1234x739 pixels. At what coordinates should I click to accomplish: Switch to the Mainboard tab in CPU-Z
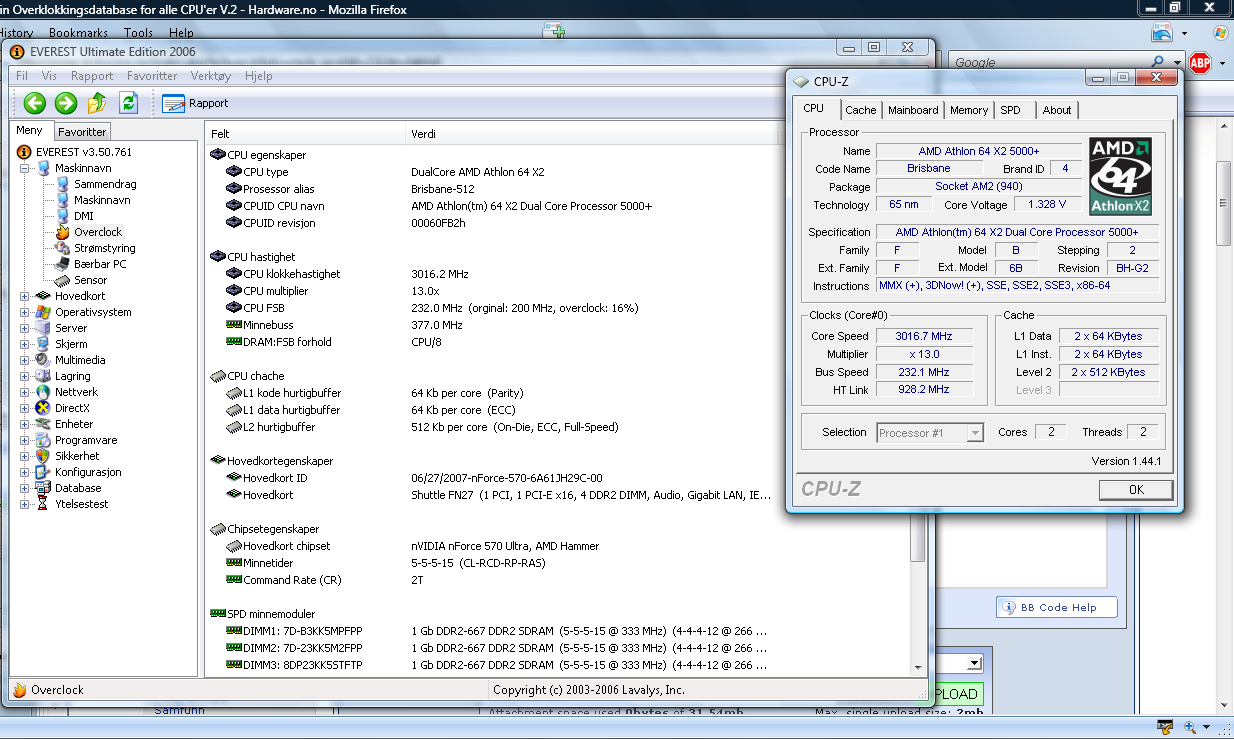pos(913,110)
